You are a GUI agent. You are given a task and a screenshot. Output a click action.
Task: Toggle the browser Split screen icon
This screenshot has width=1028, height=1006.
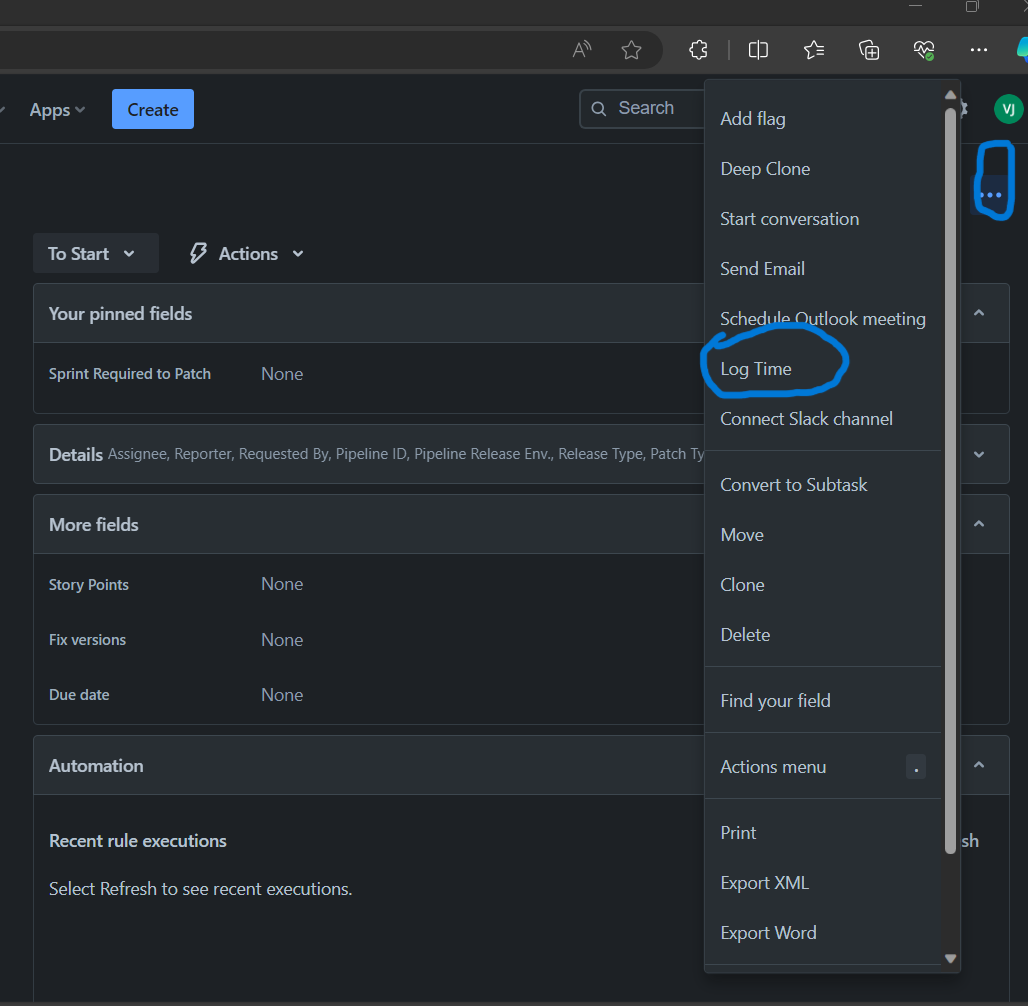tap(758, 50)
